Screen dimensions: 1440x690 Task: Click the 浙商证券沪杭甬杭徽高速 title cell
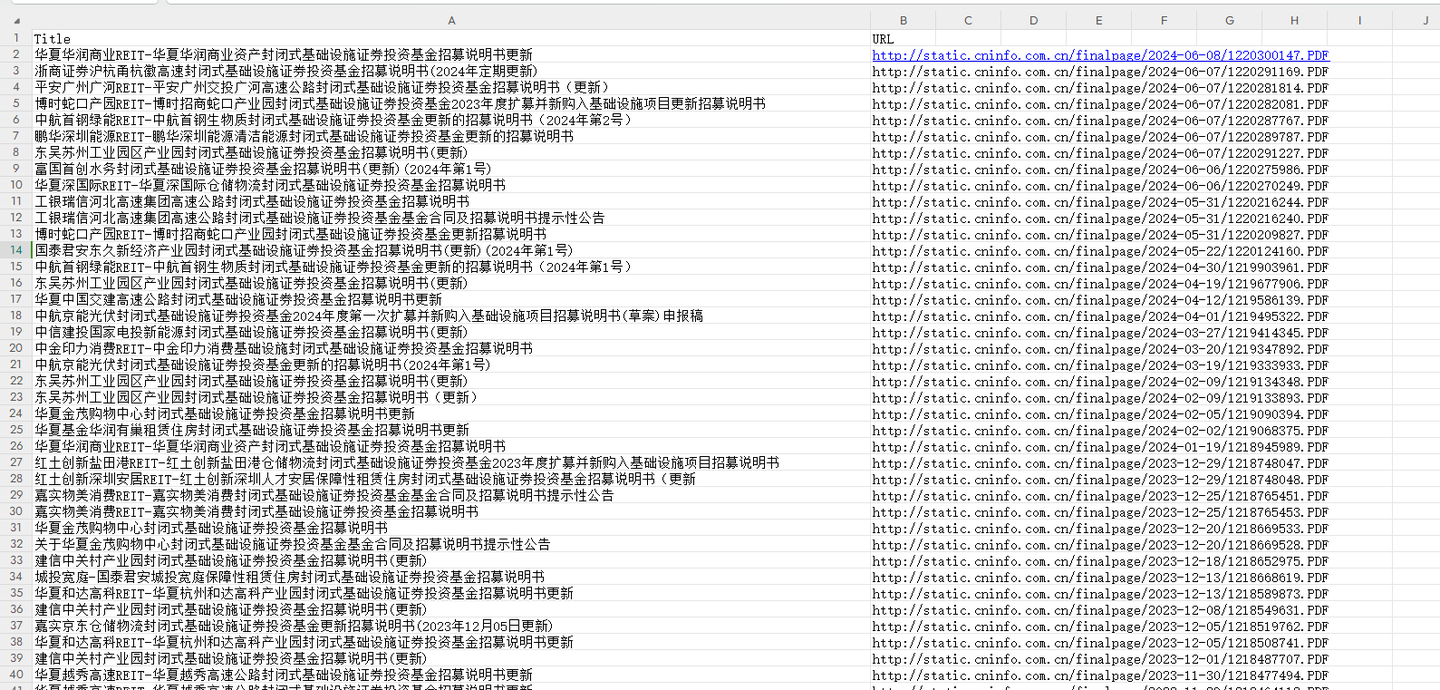click(x=300, y=71)
